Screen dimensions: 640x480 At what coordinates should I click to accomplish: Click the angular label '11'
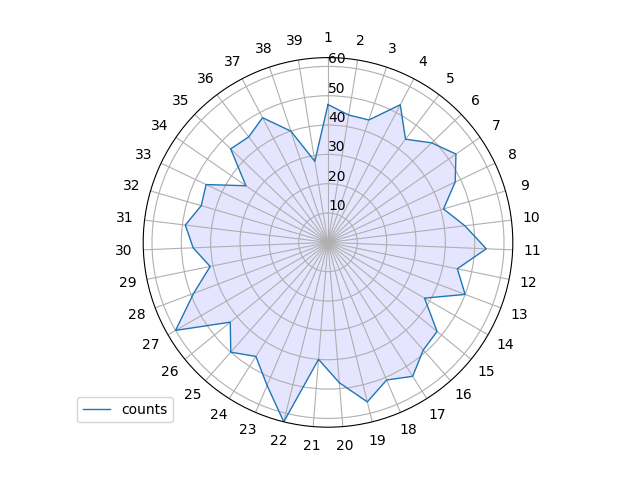[x=532, y=250]
